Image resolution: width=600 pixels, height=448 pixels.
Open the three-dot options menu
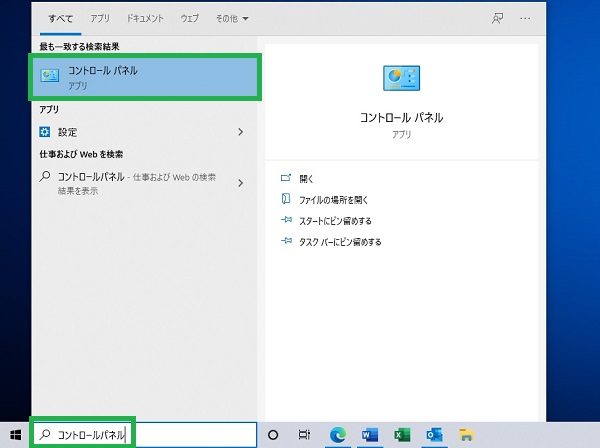pos(525,18)
